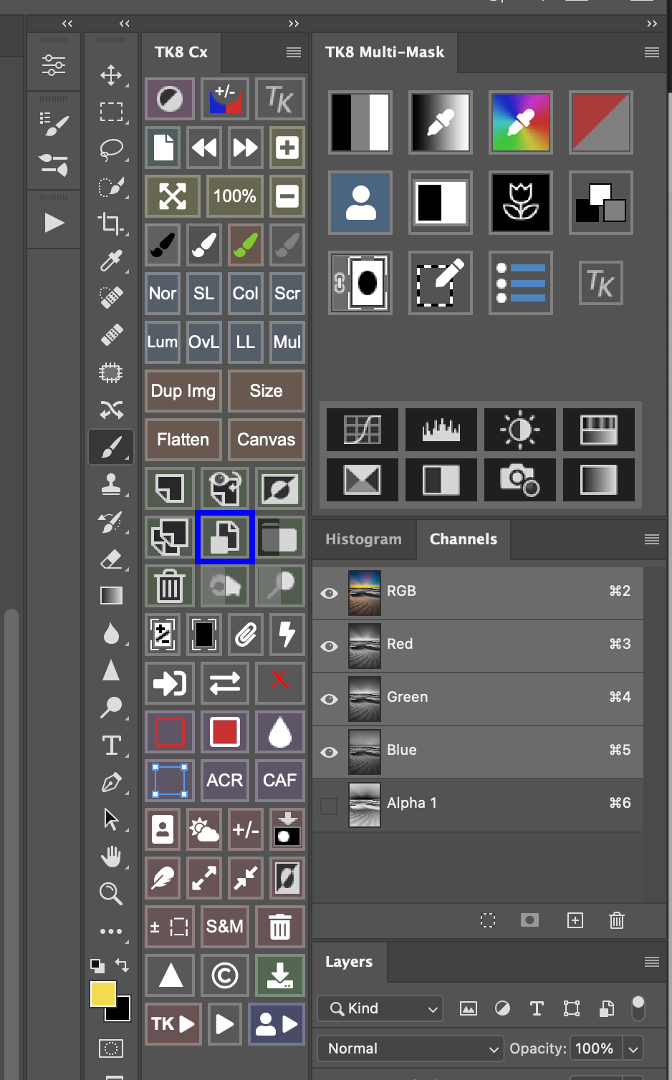Click the green paintbrush icon in TK8 Cx
The image size is (672, 1080).
246,245
